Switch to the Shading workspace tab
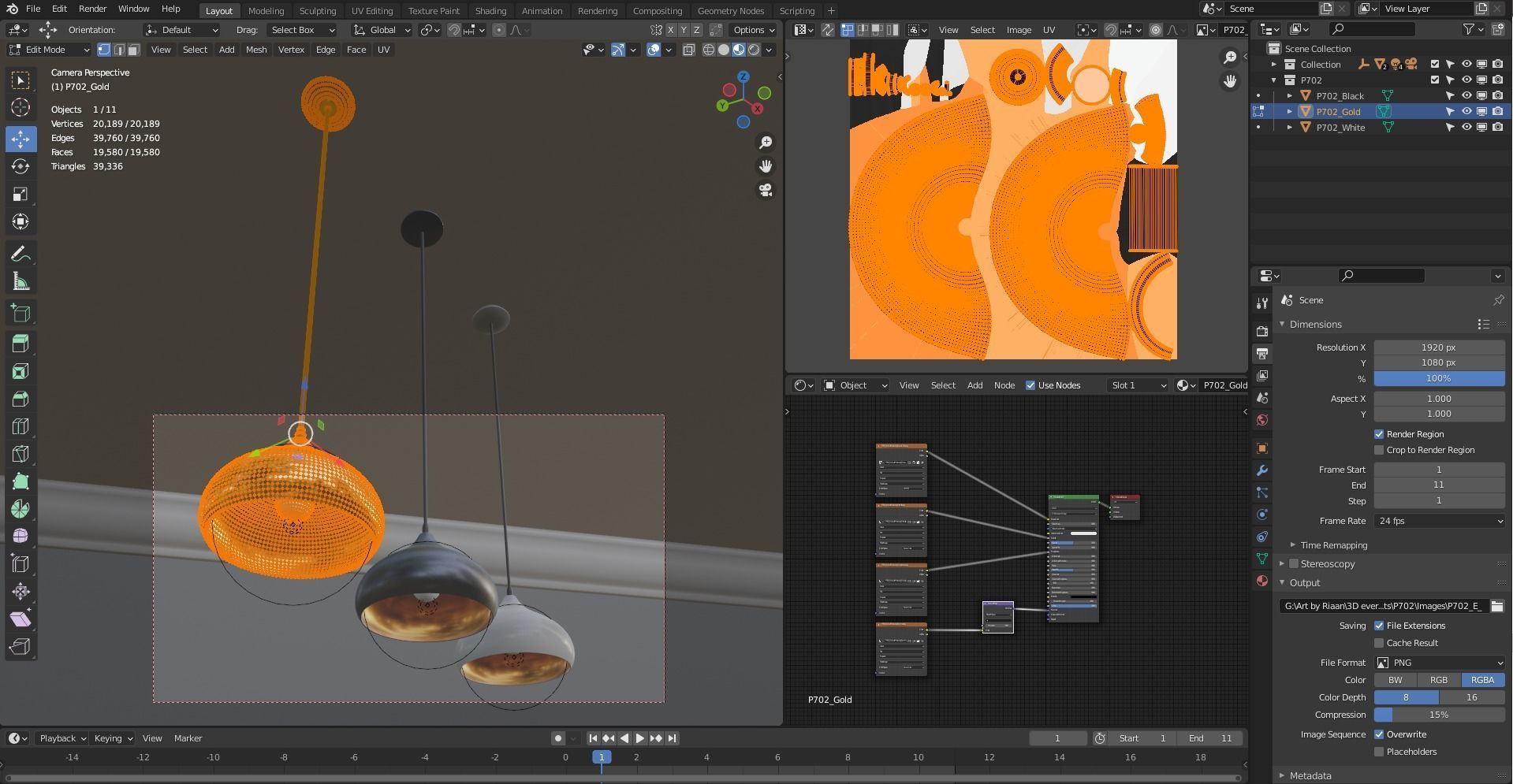 (x=490, y=11)
